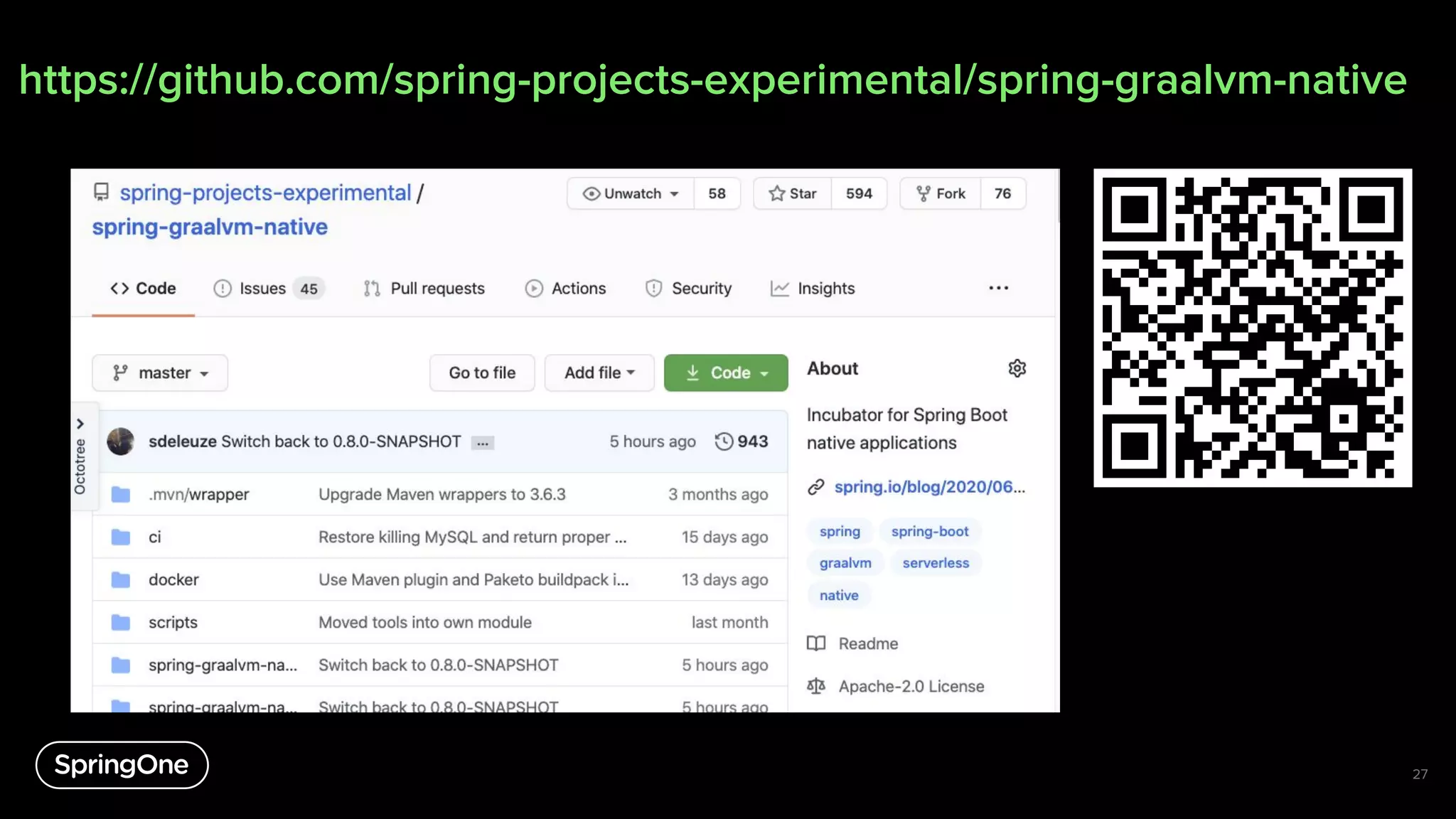Select the spring topic tag

point(840,531)
